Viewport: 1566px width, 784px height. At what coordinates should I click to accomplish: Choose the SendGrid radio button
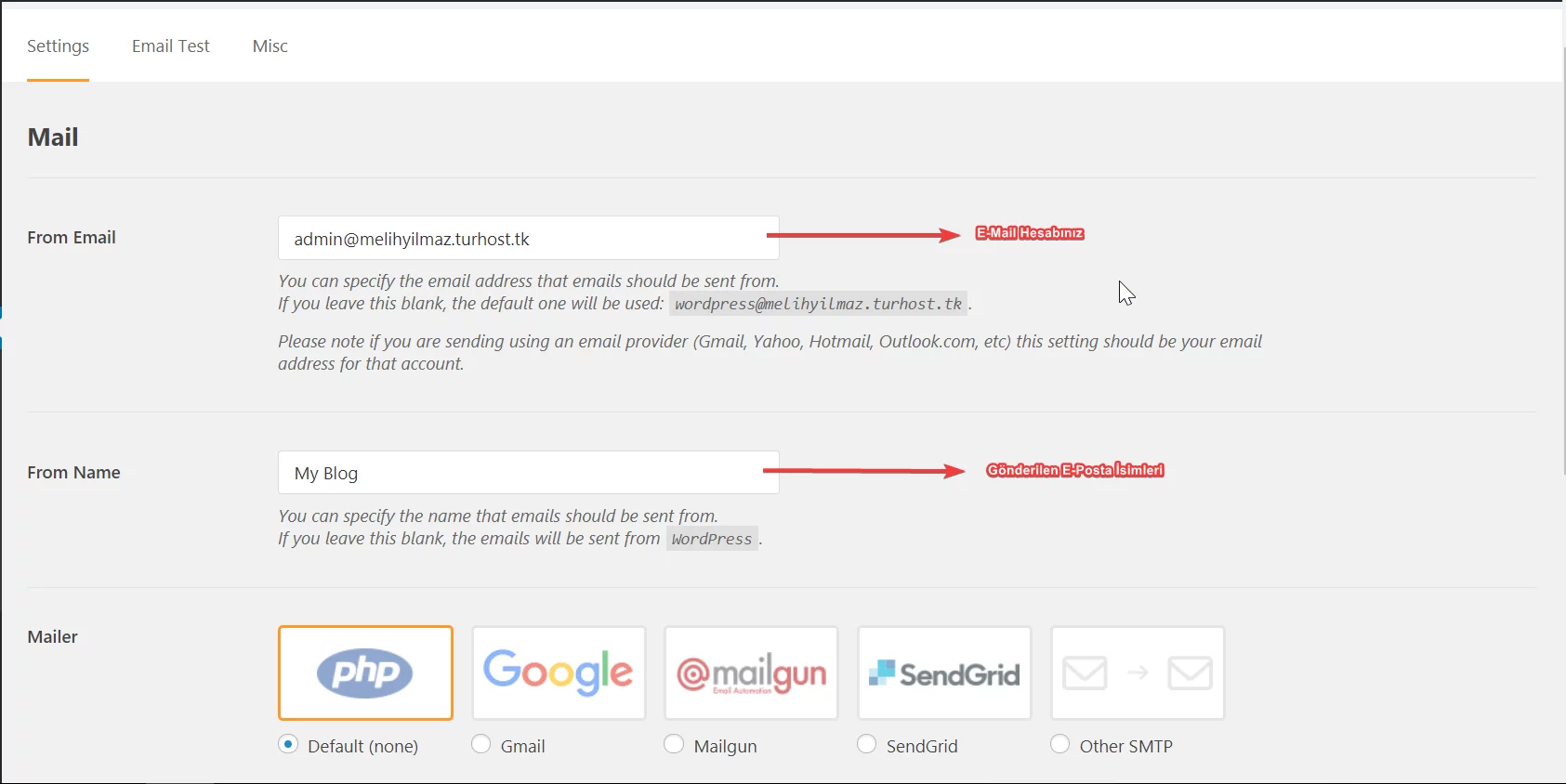(x=867, y=744)
